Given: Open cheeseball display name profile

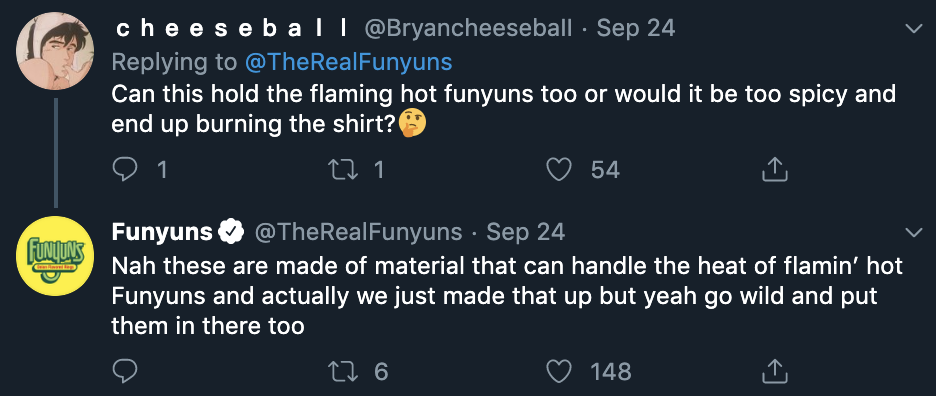Looking at the screenshot, I should [x=232, y=29].
